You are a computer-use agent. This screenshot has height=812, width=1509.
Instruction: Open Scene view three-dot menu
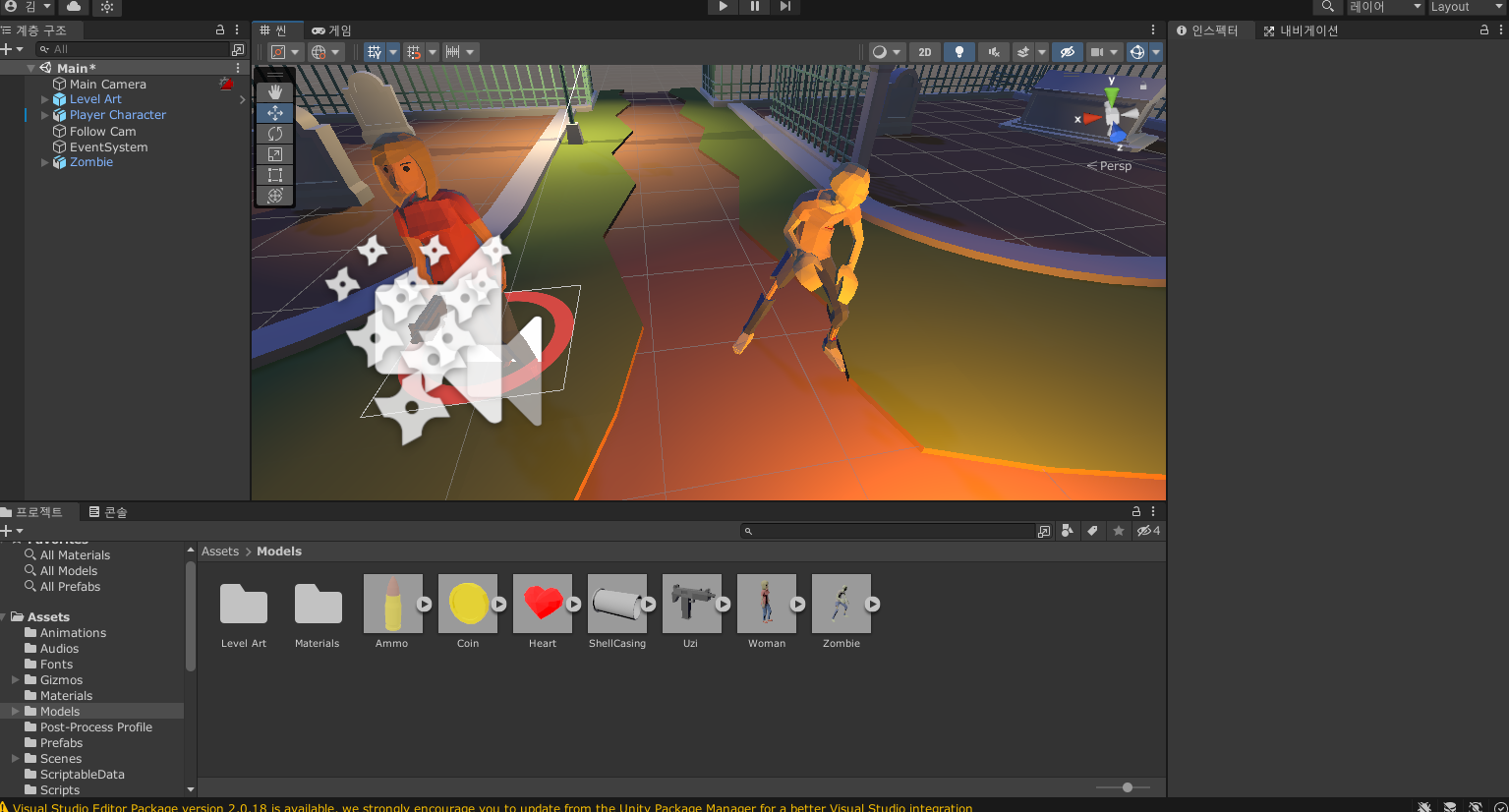click(x=1153, y=30)
